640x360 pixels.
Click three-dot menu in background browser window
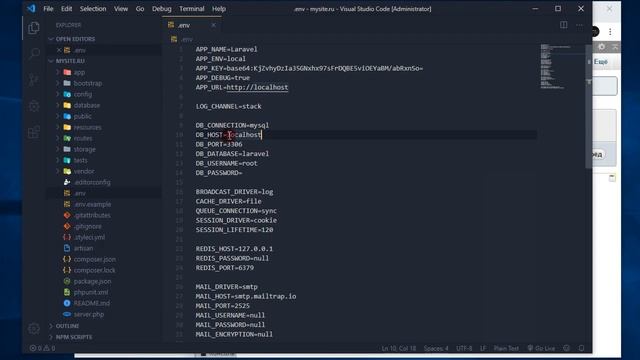click(x=610, y=32)
